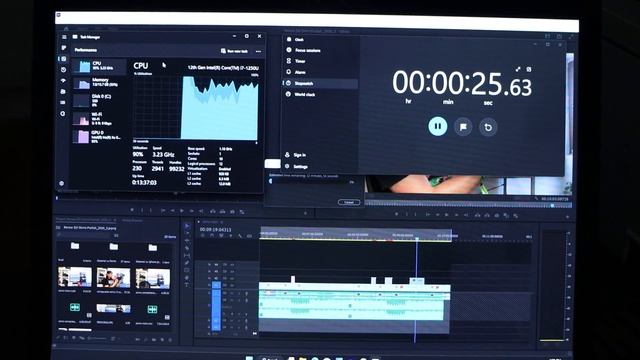640x360 pixels.
Task: Click the Project panel thumbnail zoom slider
Action: (x=98, y=338)
